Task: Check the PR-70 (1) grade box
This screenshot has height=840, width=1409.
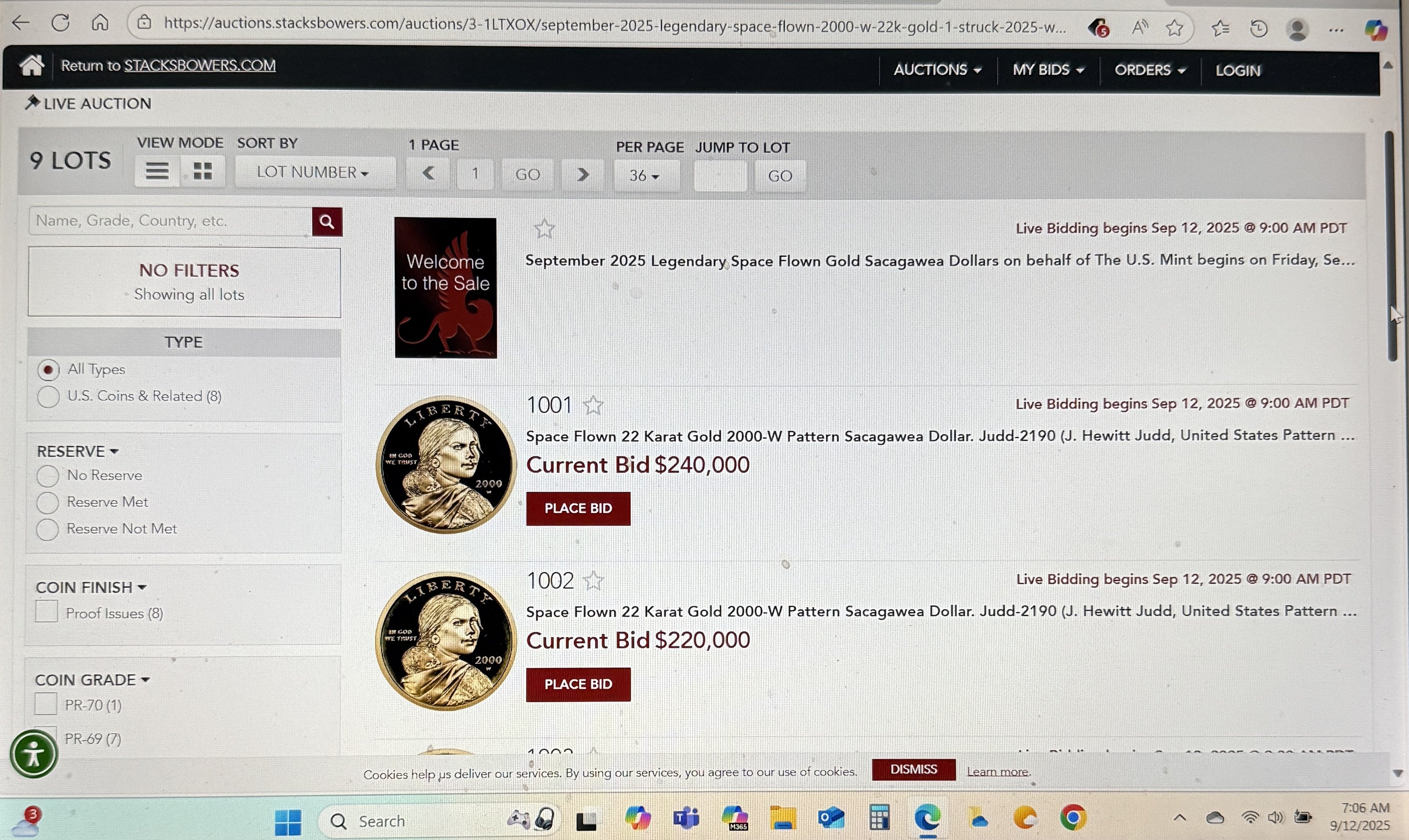Action: [46, 704]
